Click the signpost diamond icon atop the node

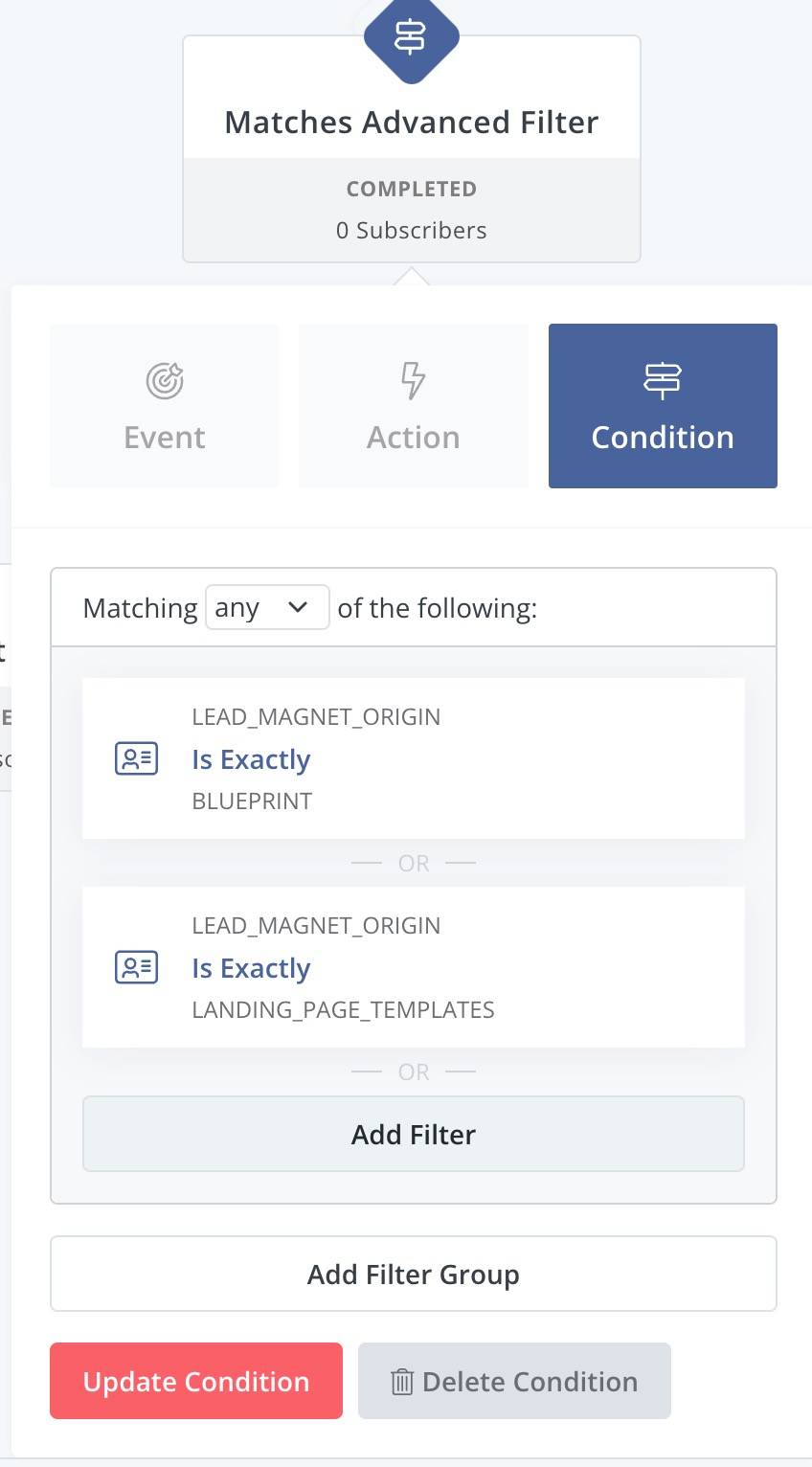point(411,36)
